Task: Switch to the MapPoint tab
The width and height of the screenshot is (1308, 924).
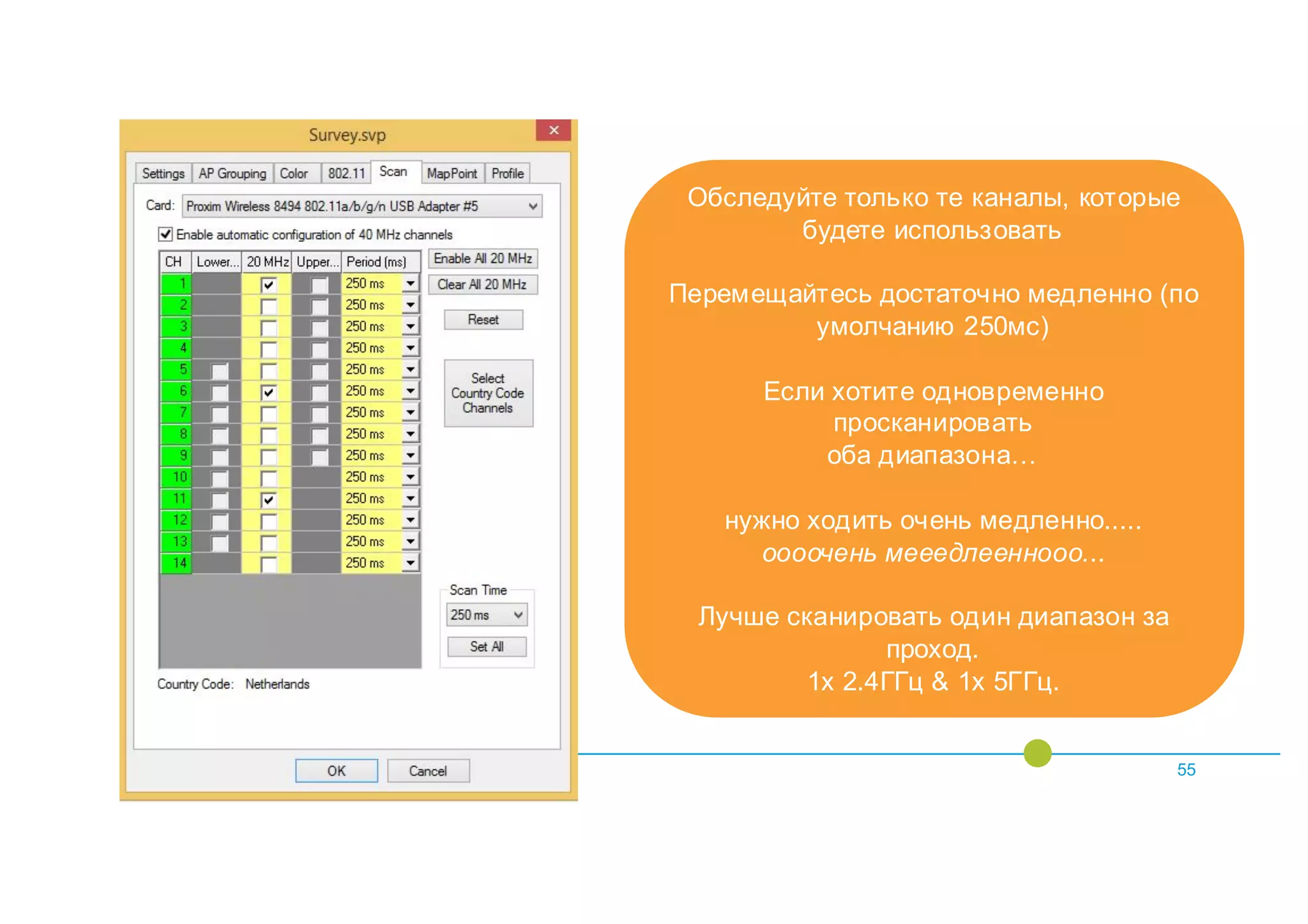Action: pyautogui.click(x=452, y=174)
